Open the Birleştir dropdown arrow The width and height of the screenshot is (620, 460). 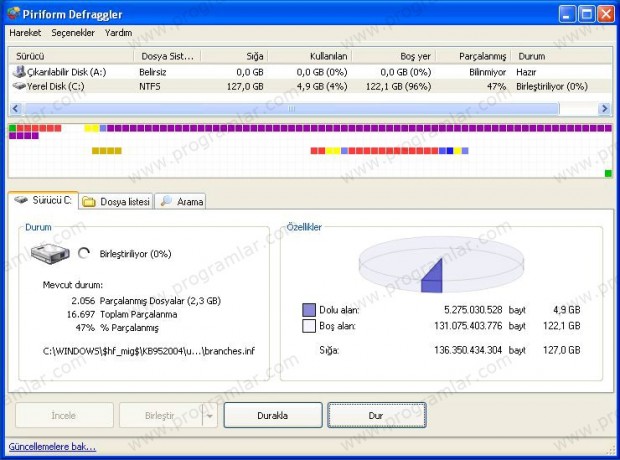pyautogui.click(x=210, y=415)
